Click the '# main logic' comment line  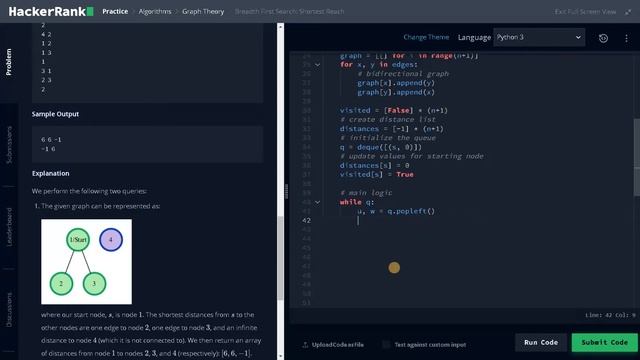366,193
